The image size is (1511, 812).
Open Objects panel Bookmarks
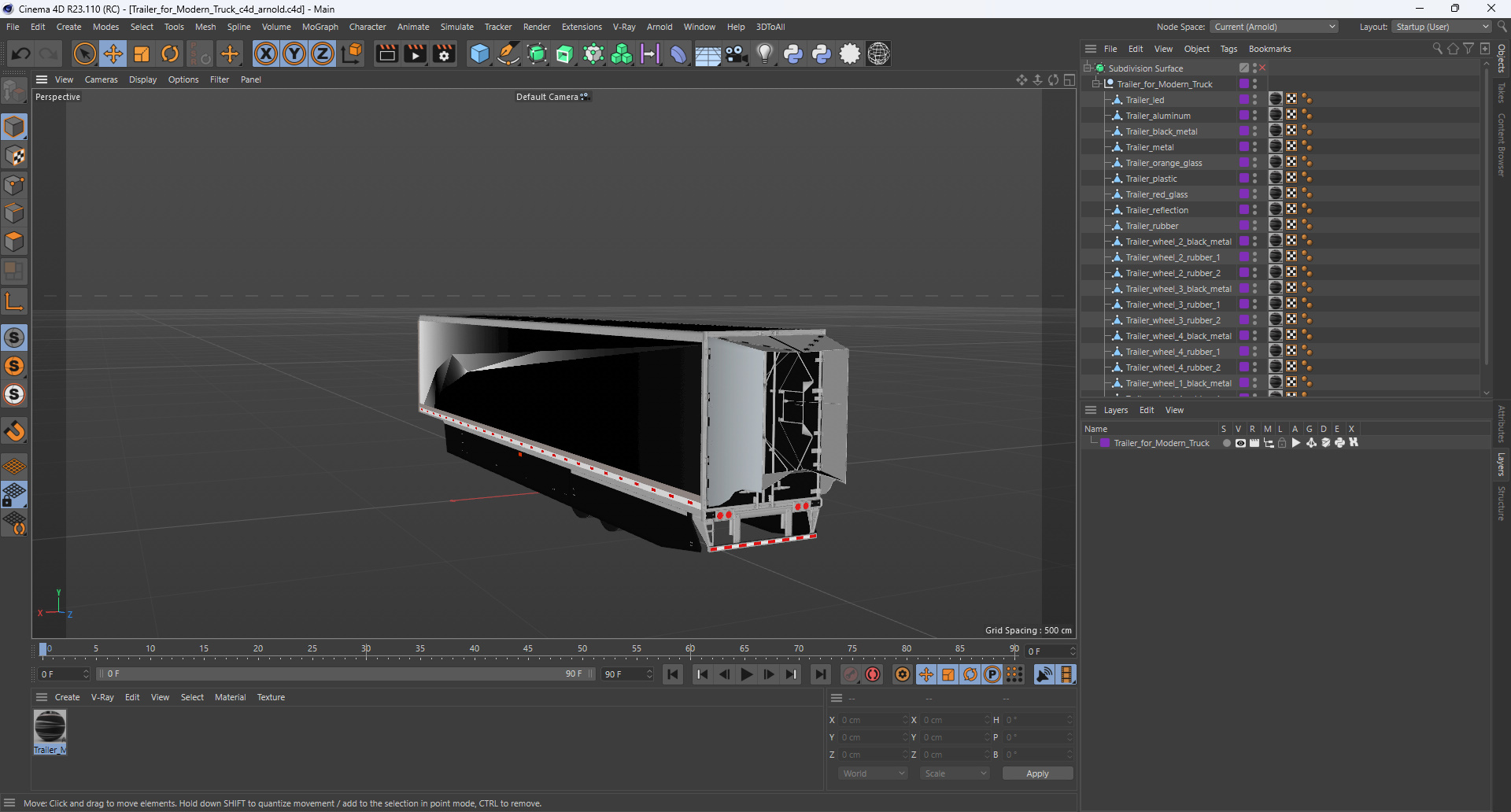1269,49
